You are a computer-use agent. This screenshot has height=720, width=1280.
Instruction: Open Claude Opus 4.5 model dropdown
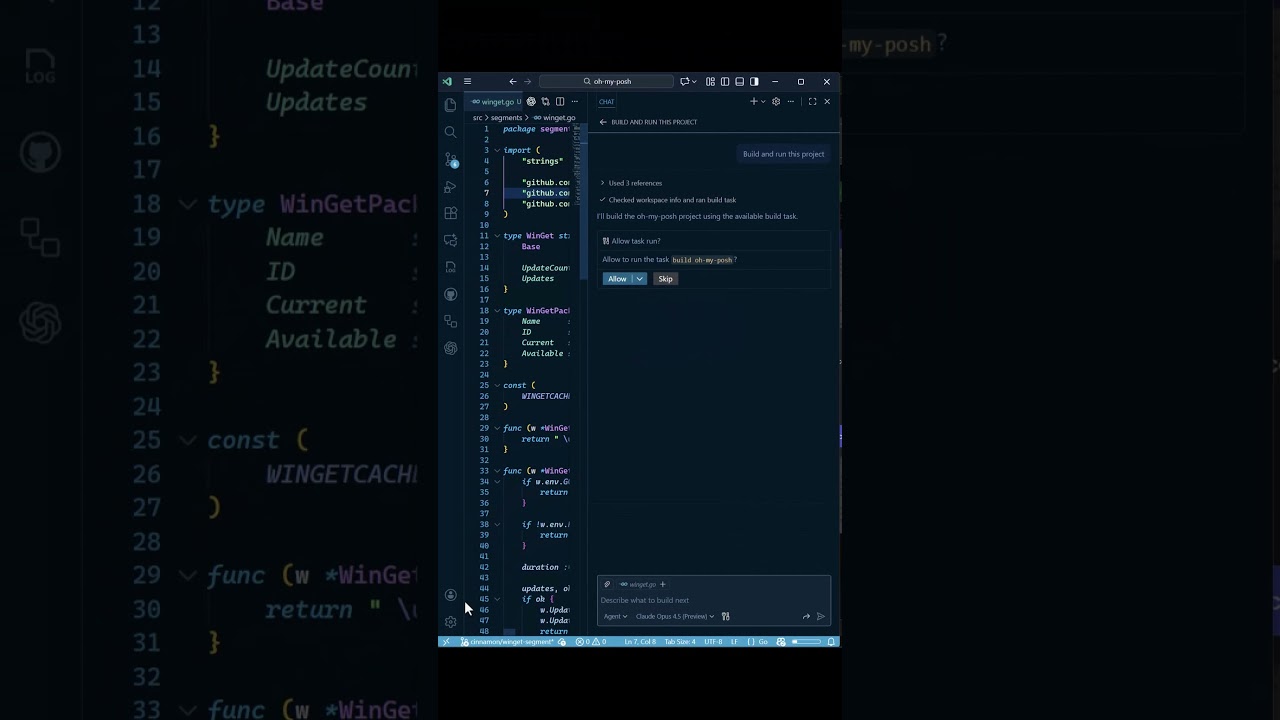(675, 616)
